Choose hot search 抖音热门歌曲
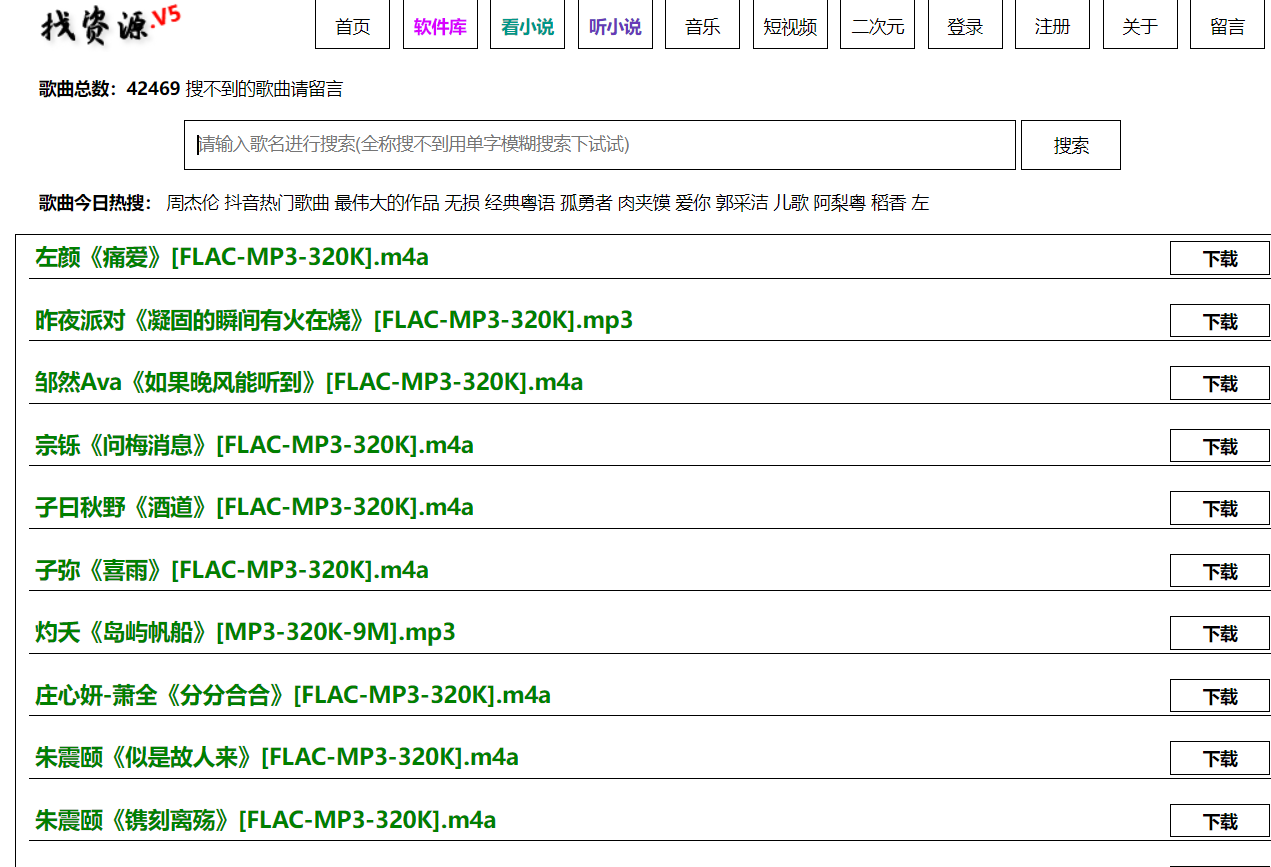This screenshot has height=867, width=1271. tap(277, 203)
